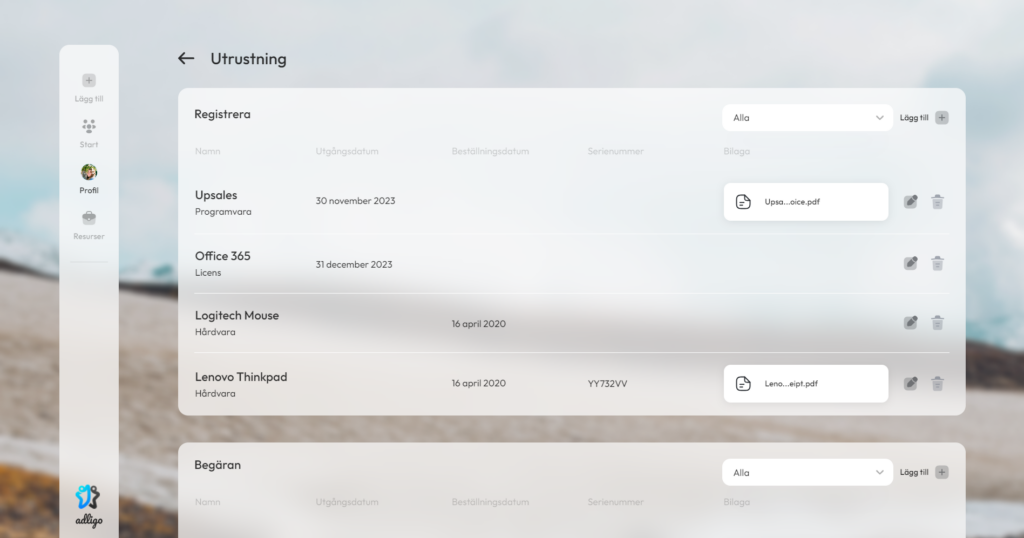Delete the Logitech Mouse entry

[937, 323]
